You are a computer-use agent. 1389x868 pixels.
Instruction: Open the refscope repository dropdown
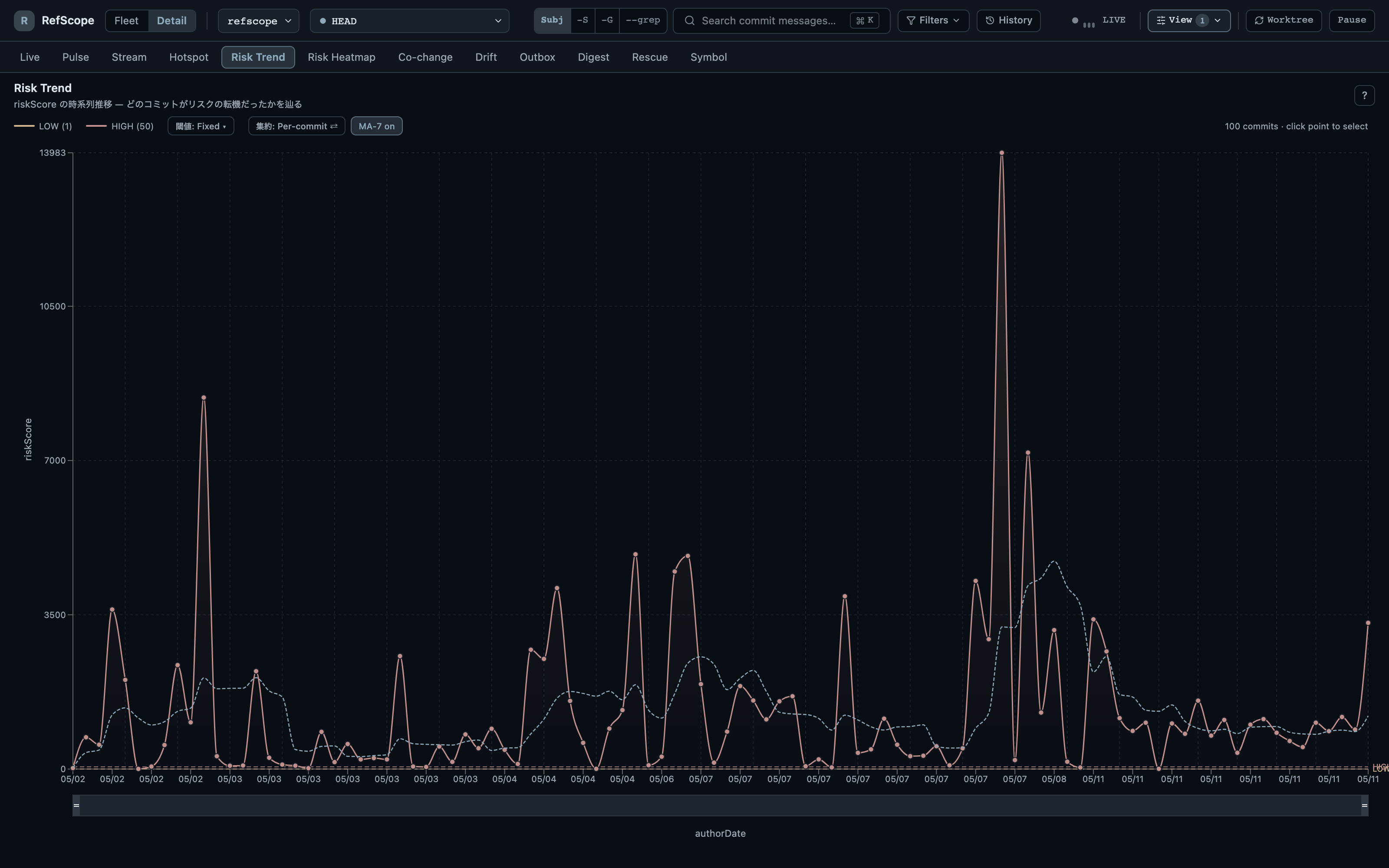pyautogui.click(x=259, y=21)
